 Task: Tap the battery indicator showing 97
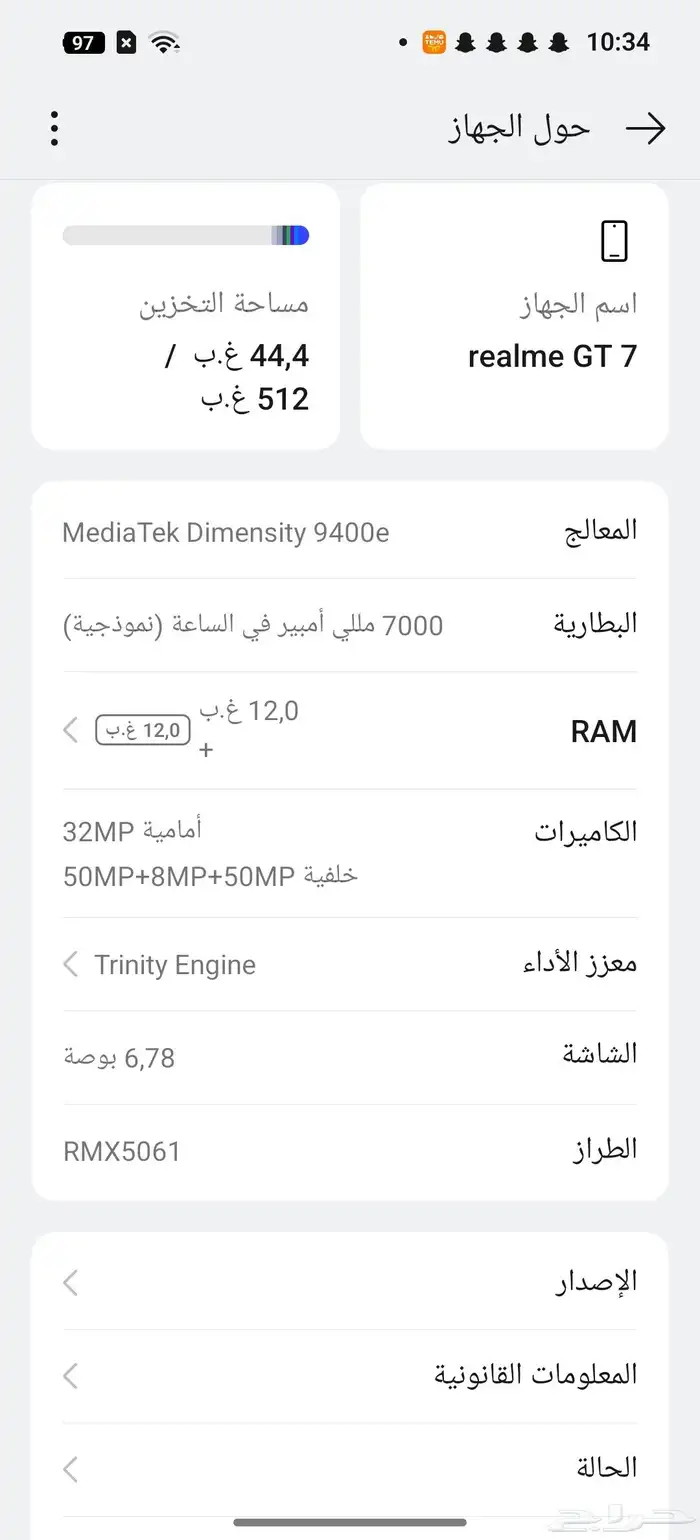pos(84,42)
